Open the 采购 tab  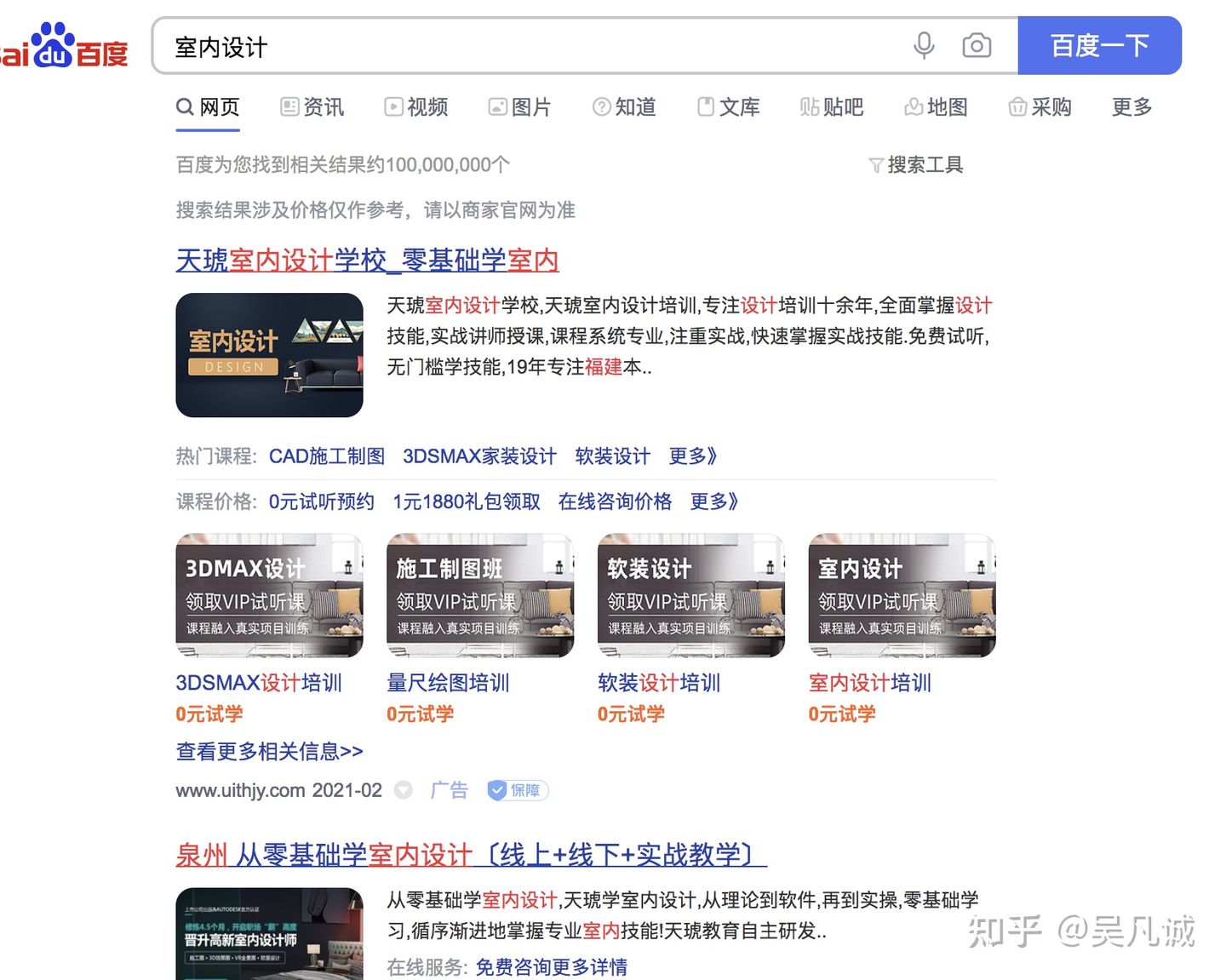click(x=1040, y=107)
